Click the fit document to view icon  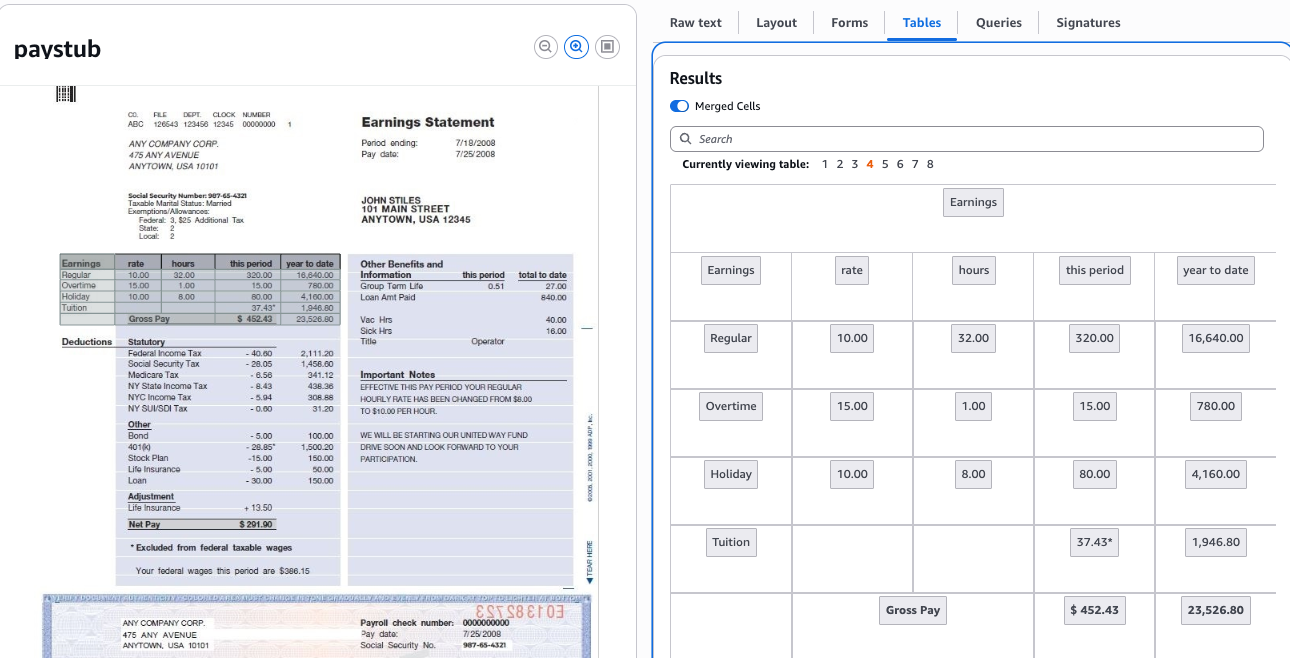click(x=607, y=47)
